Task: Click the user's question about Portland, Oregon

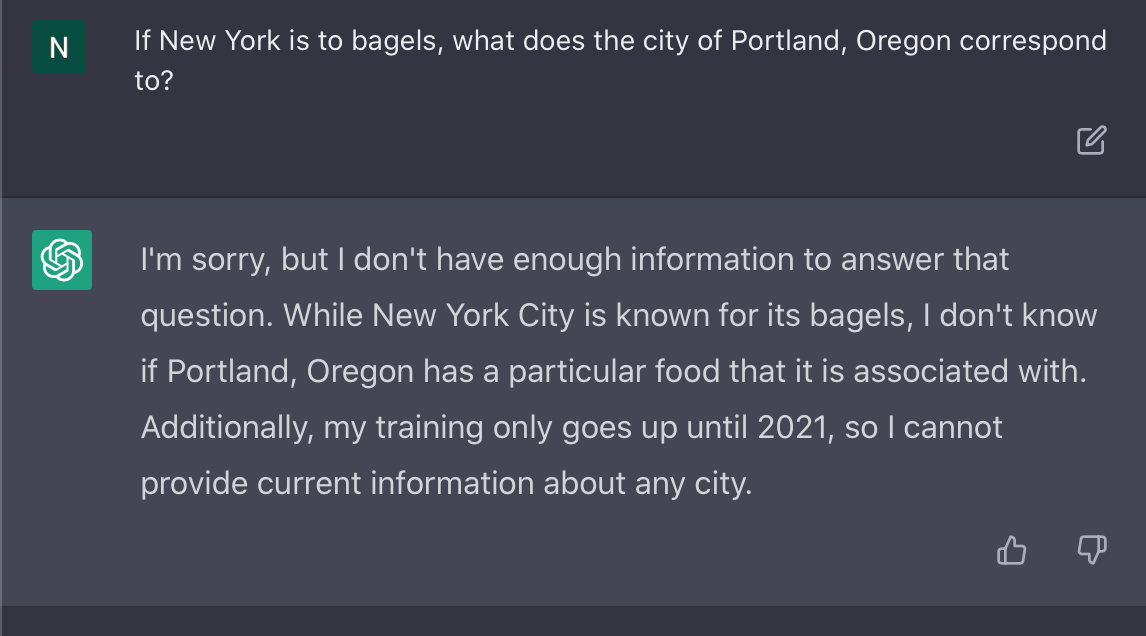Action: click(620, 60)
